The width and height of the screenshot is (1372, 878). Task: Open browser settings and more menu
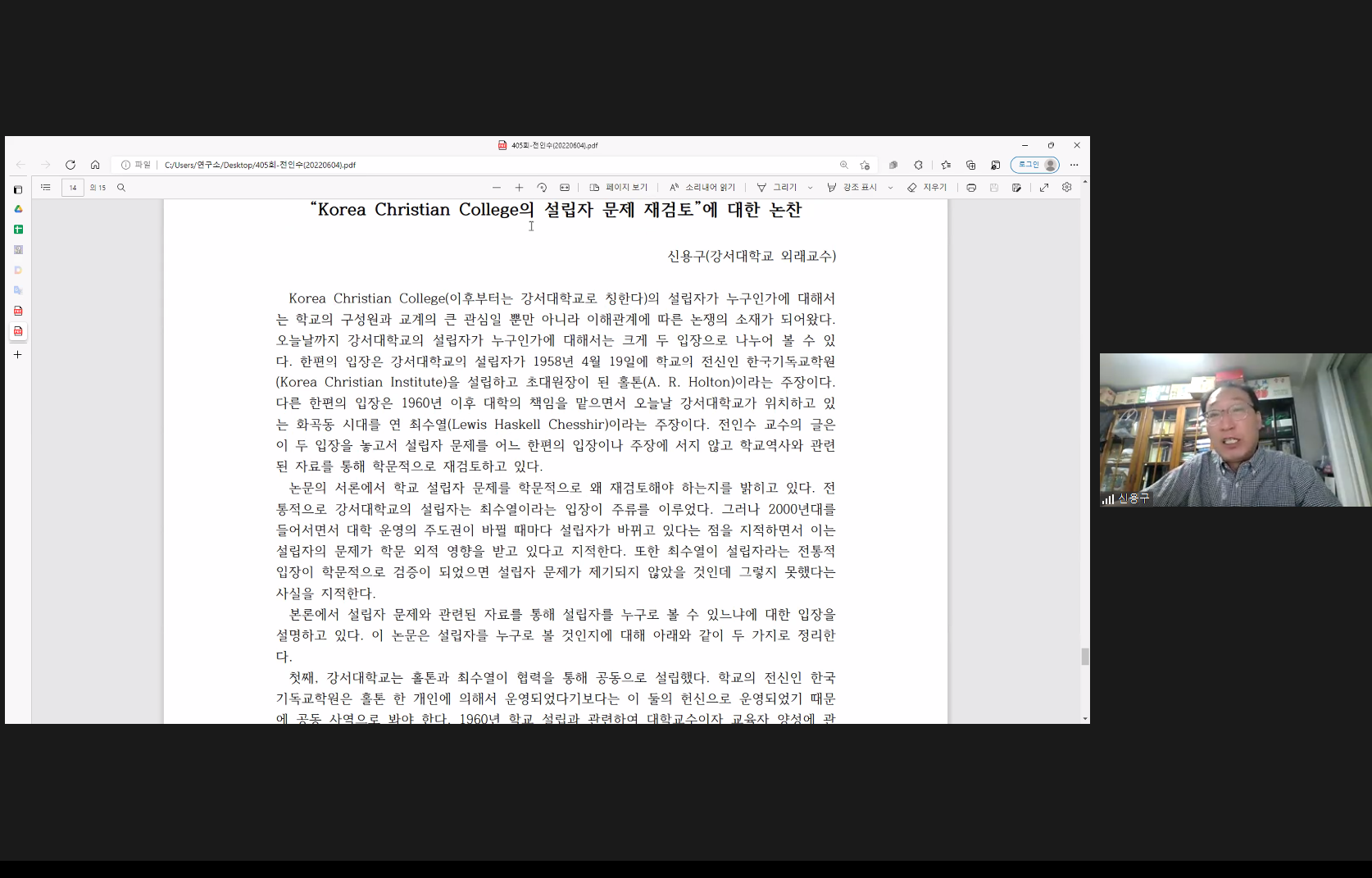coord(1074,165)
